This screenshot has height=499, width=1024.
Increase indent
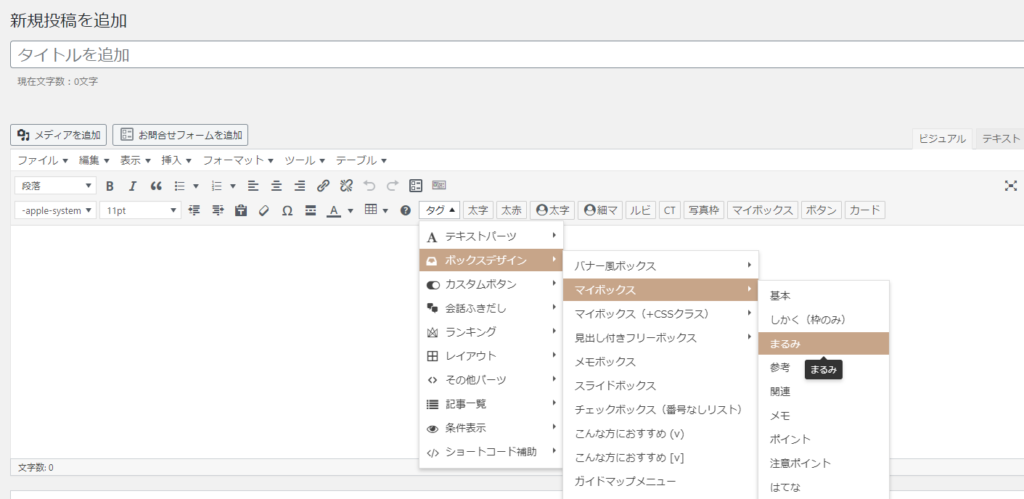(x=217, y=210)
